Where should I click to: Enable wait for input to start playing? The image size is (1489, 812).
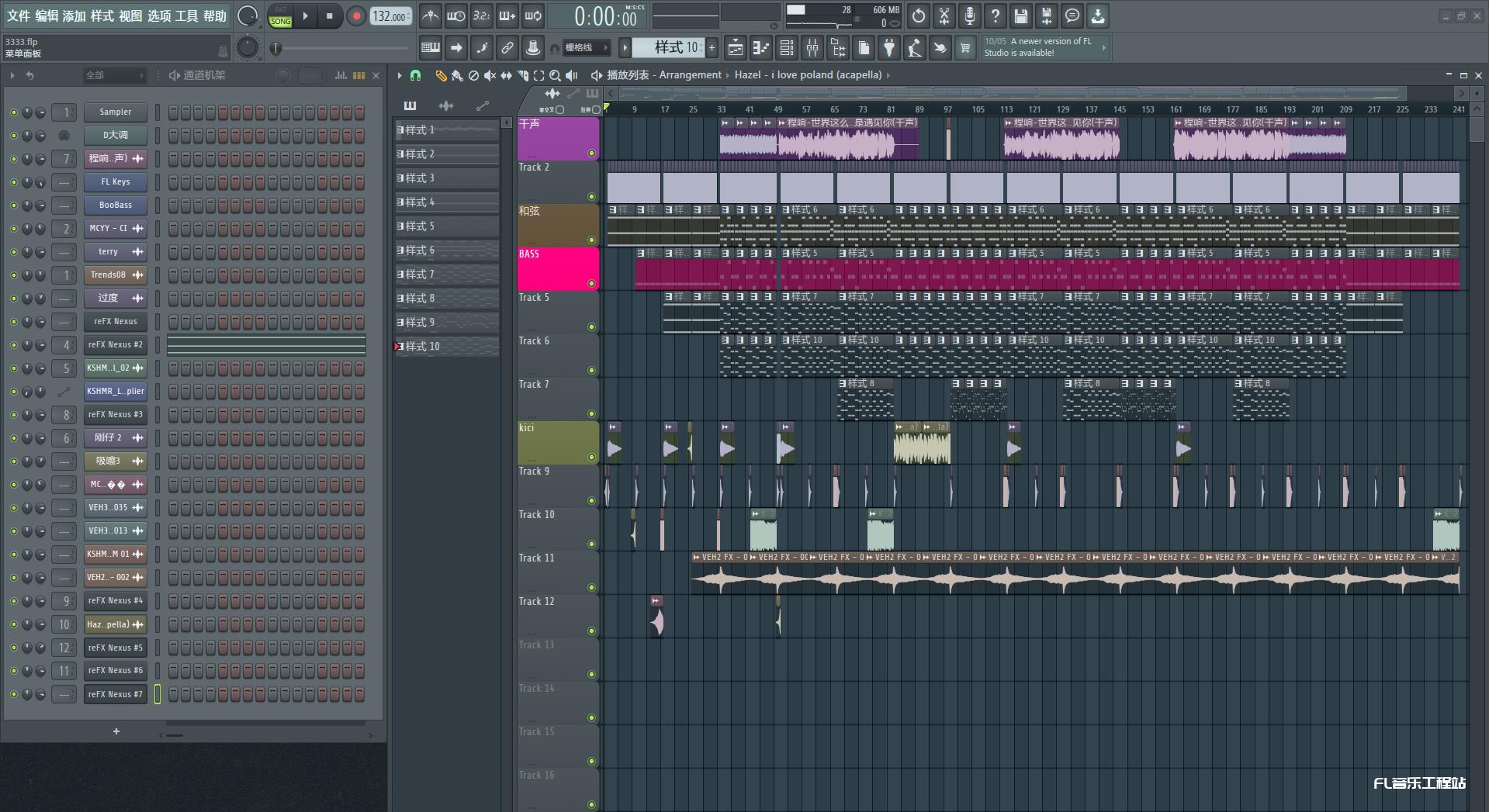pyautogui.click(x=456, y=16)
